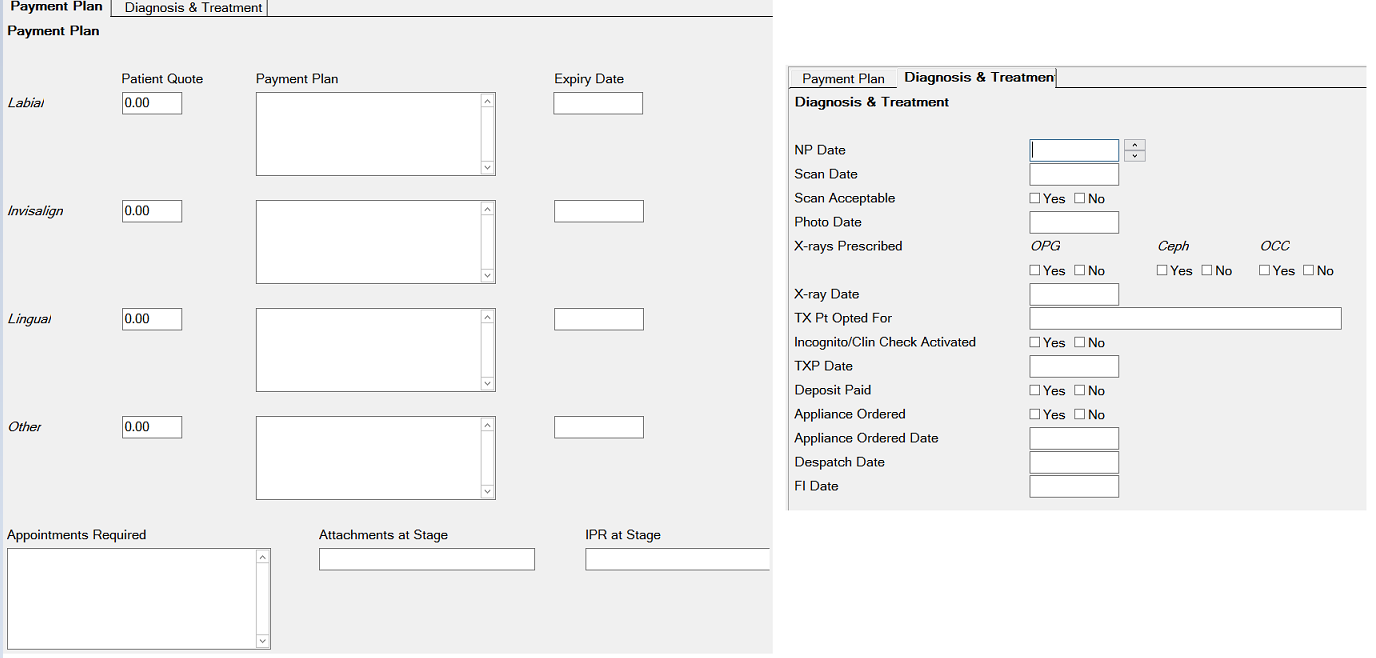Viewport: 1376px width, 658px height.
Task: Check Yes for Incognito/Clin Check Activated
Action: pos(1036,342)
